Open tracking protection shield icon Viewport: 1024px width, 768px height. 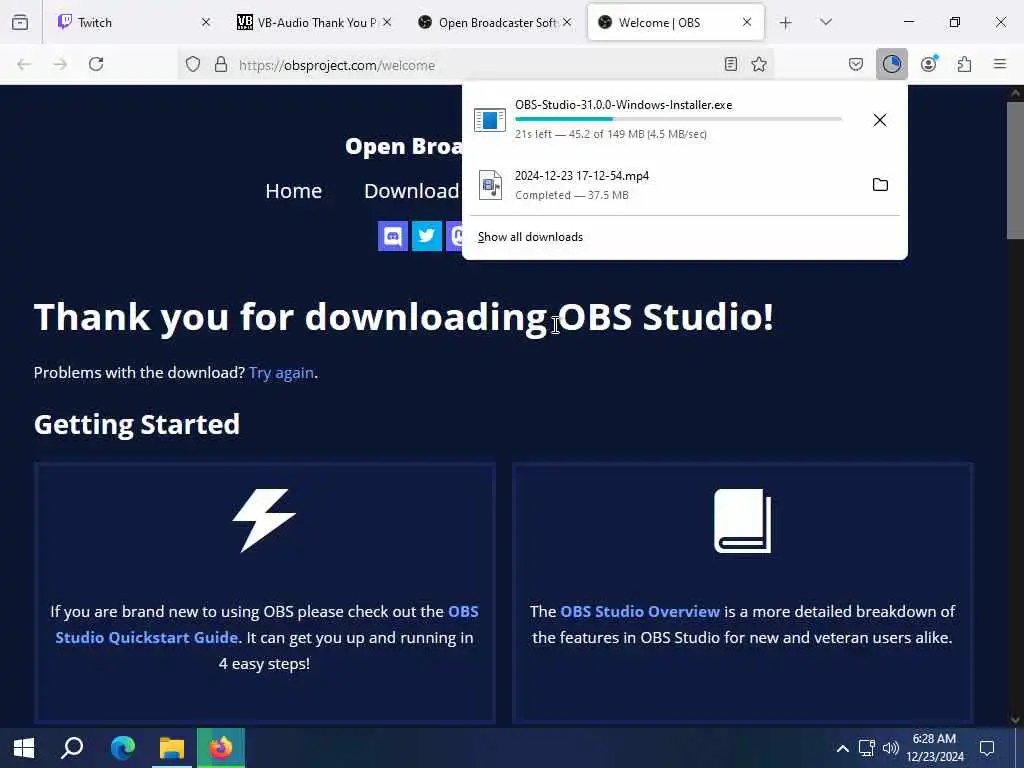click(x=193, y=64)
